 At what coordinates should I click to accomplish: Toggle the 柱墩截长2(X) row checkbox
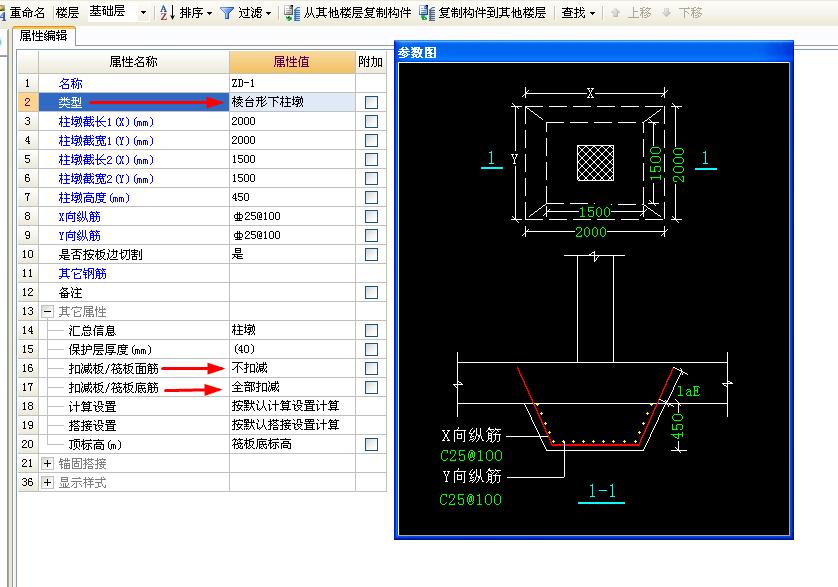[x=371, y=159]
